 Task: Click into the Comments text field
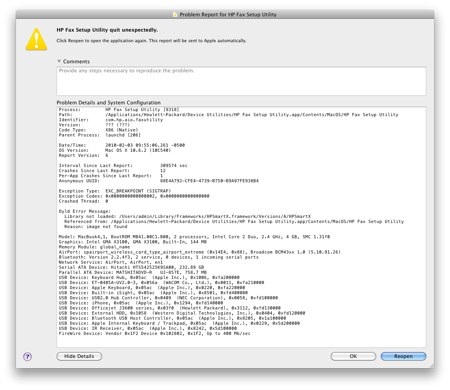241,81
